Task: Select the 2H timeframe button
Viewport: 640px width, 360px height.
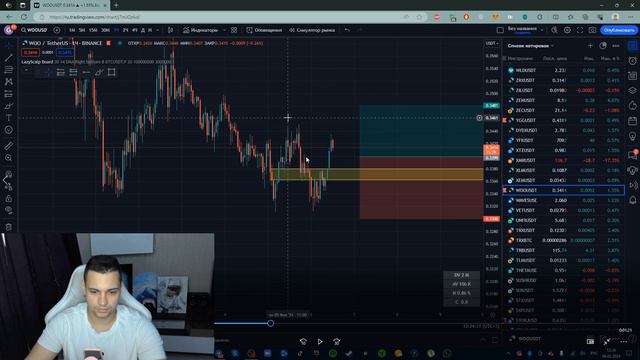Action: [125, 30]
